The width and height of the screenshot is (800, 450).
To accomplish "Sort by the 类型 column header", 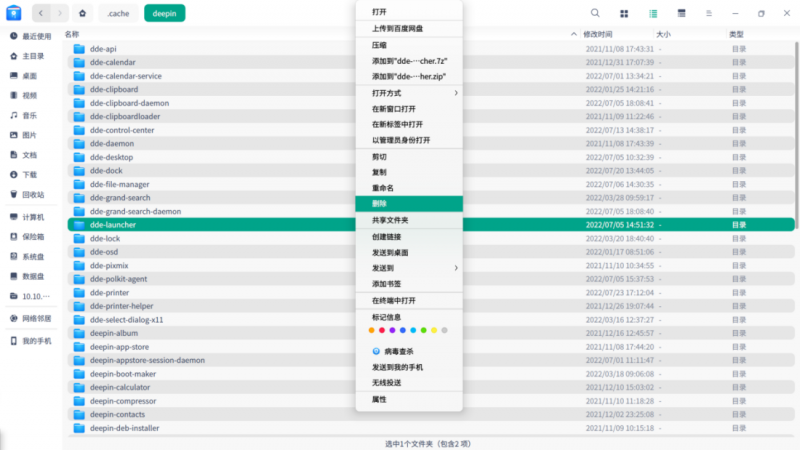I will point(736,34).
